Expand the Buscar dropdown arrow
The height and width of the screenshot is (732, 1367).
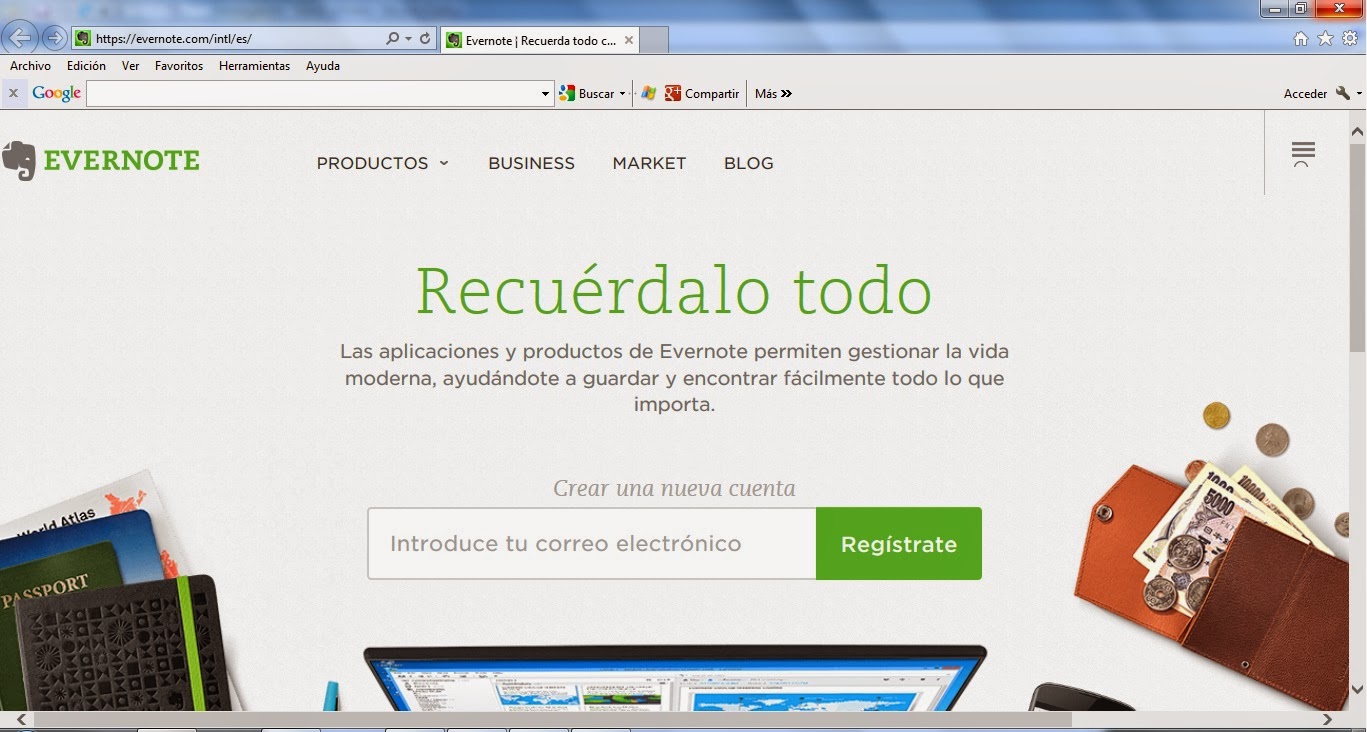pyautogui.click(x=622, y=94)
